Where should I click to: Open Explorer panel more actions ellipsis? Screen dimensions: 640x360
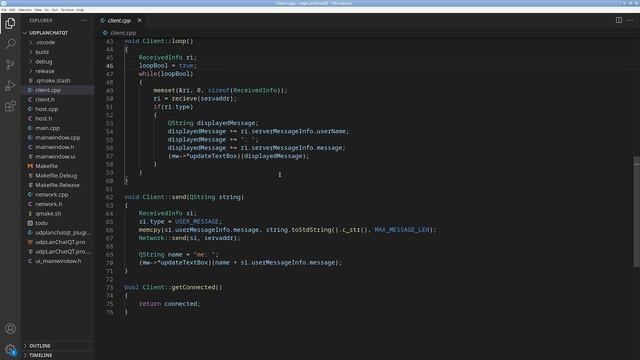click(84, 20)
